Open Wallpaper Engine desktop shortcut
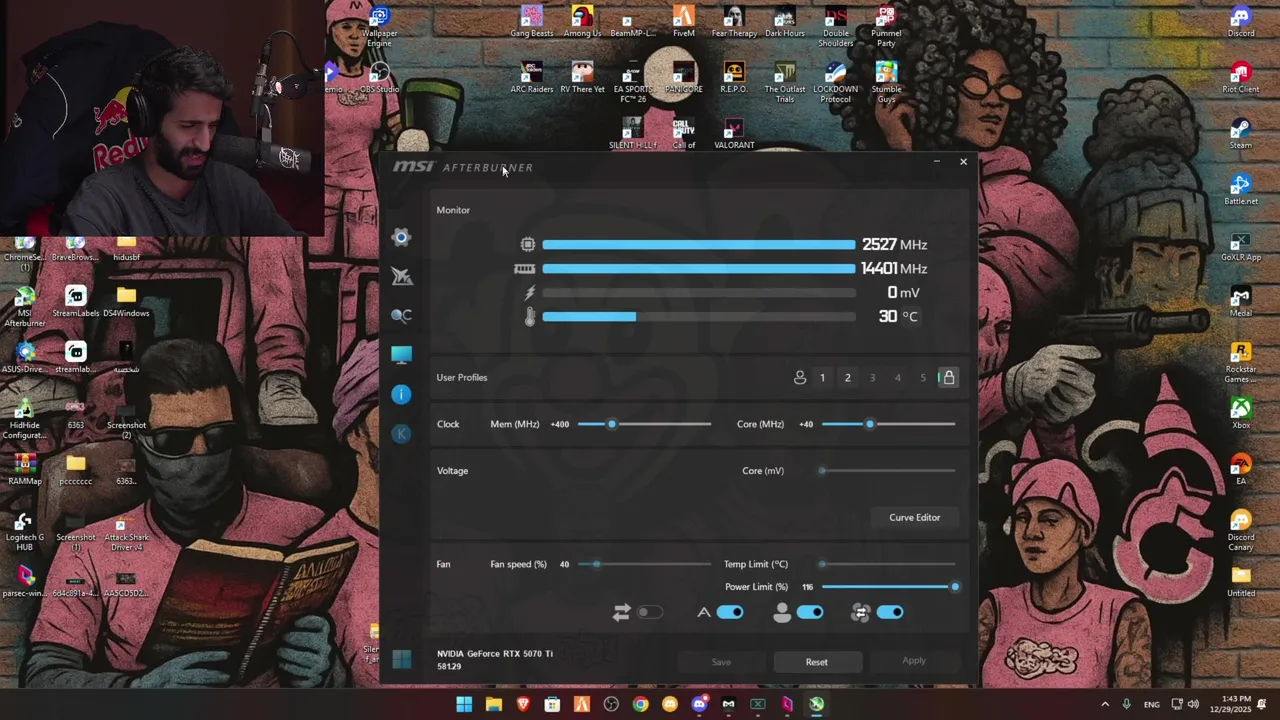The height and width of the screenshot is (720, 1280). [379, 26]
